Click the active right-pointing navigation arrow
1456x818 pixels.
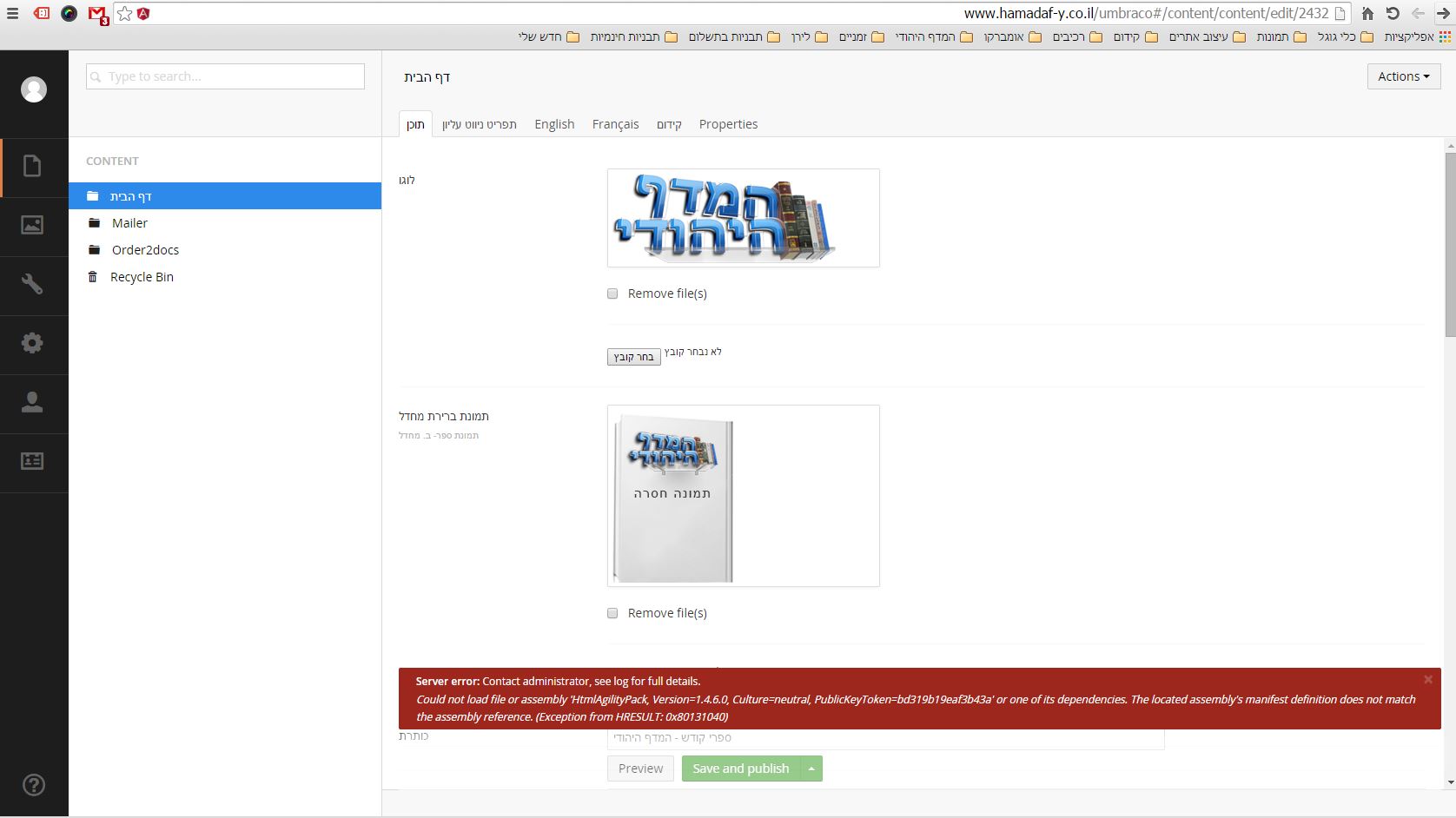coord(1443,13)
